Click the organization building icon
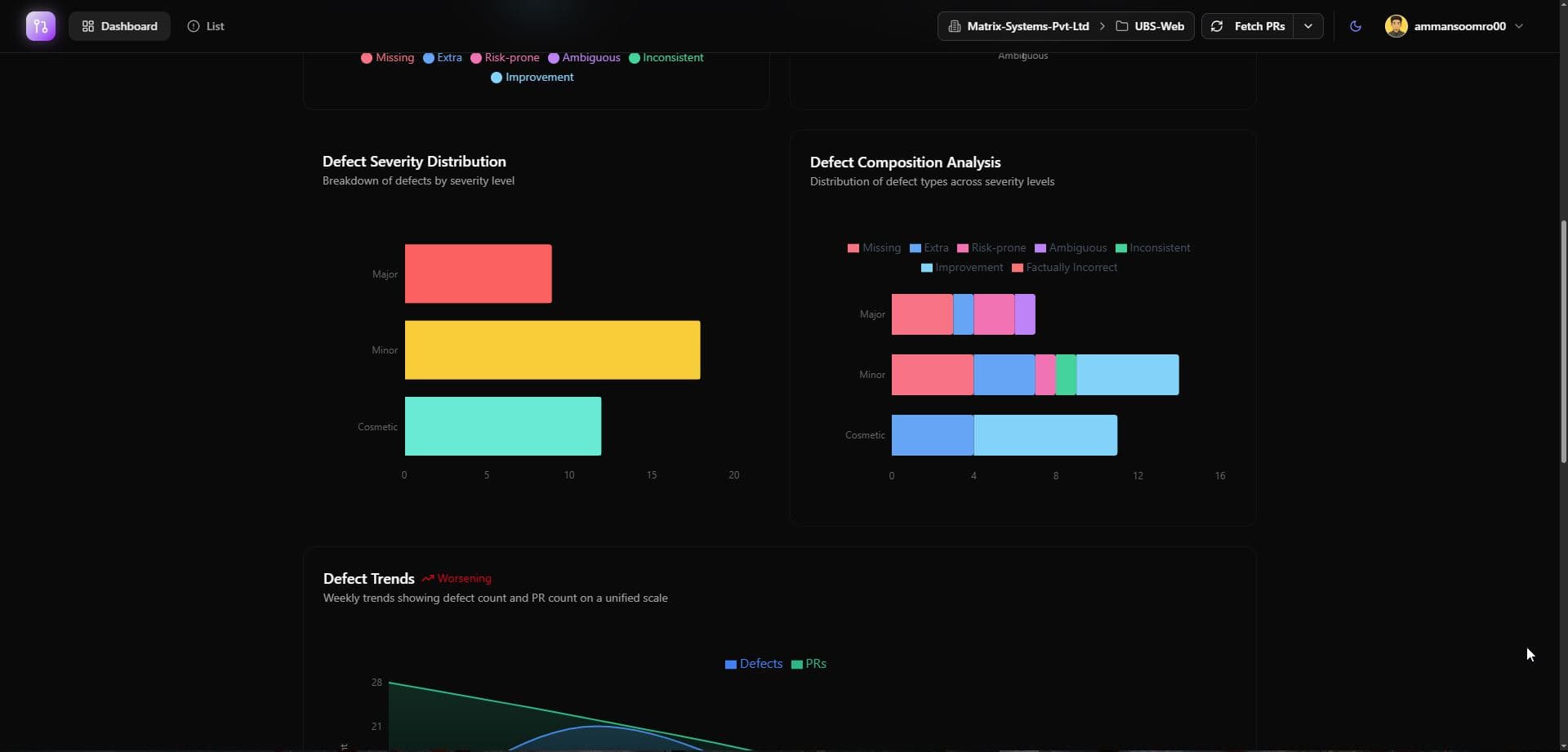Image resolution: width=1568 pixels, height=752 pixels. [954, 26]
